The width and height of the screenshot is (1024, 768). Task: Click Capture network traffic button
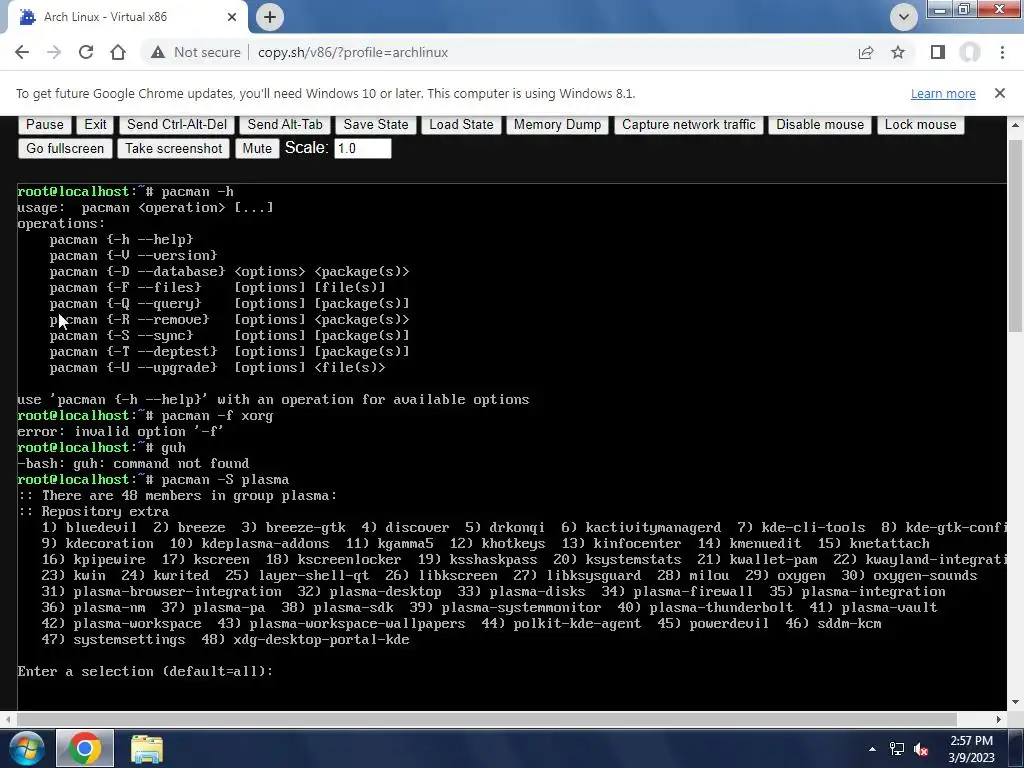688,125
